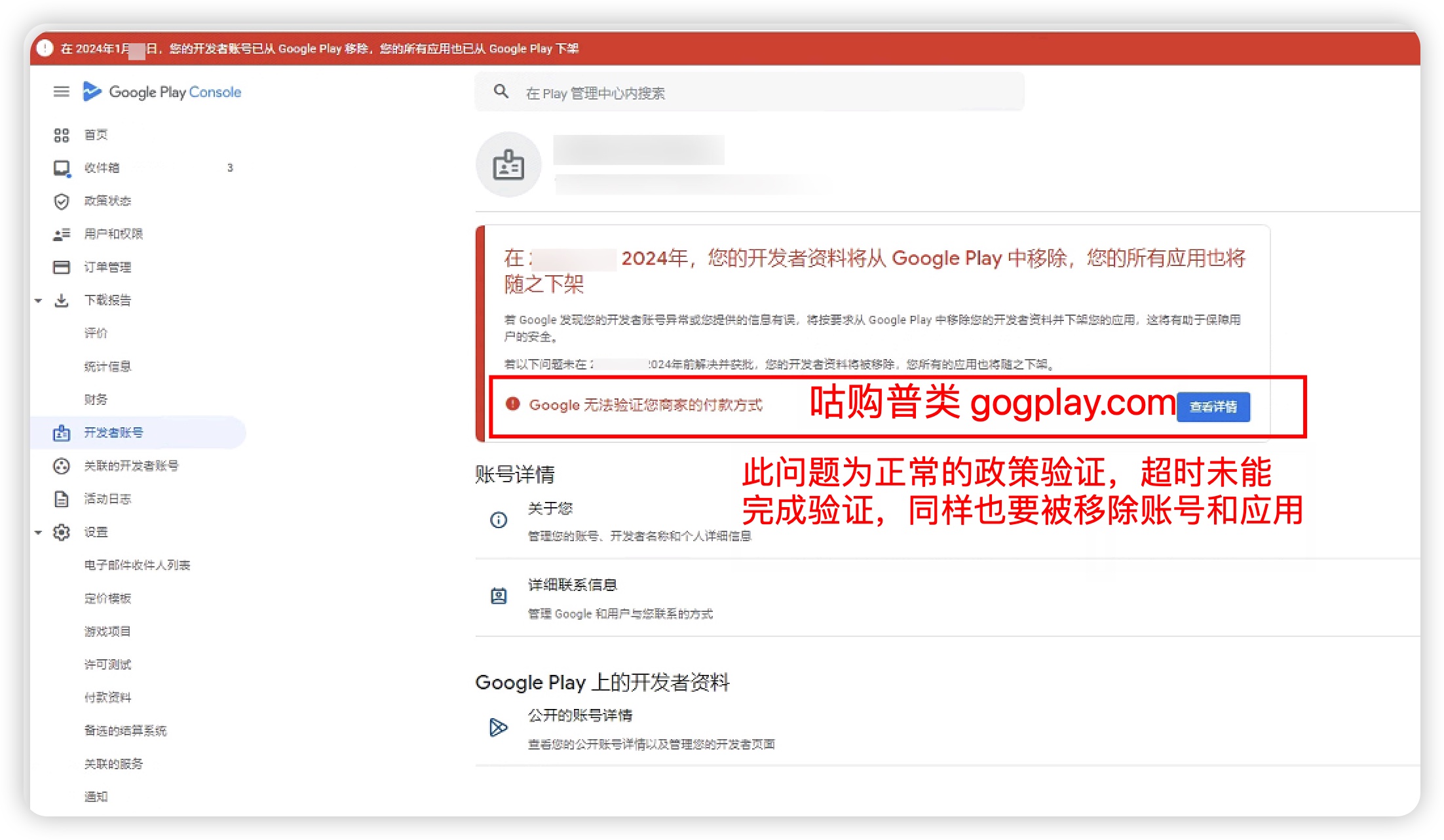
Task: Open 游戏项目 setting
Action: point(107,631)
